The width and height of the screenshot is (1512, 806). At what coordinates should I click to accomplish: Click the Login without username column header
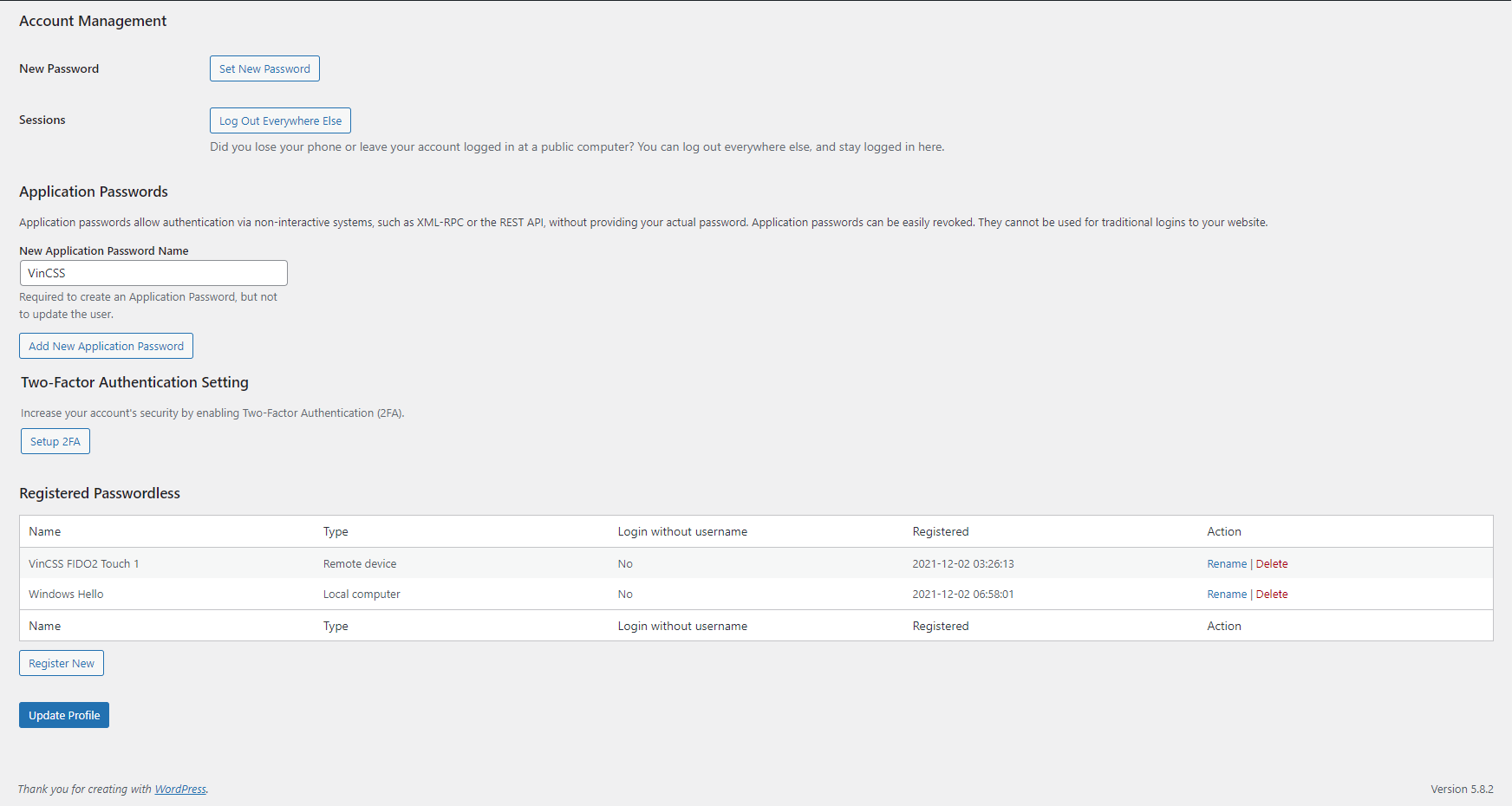pos(682,531)
